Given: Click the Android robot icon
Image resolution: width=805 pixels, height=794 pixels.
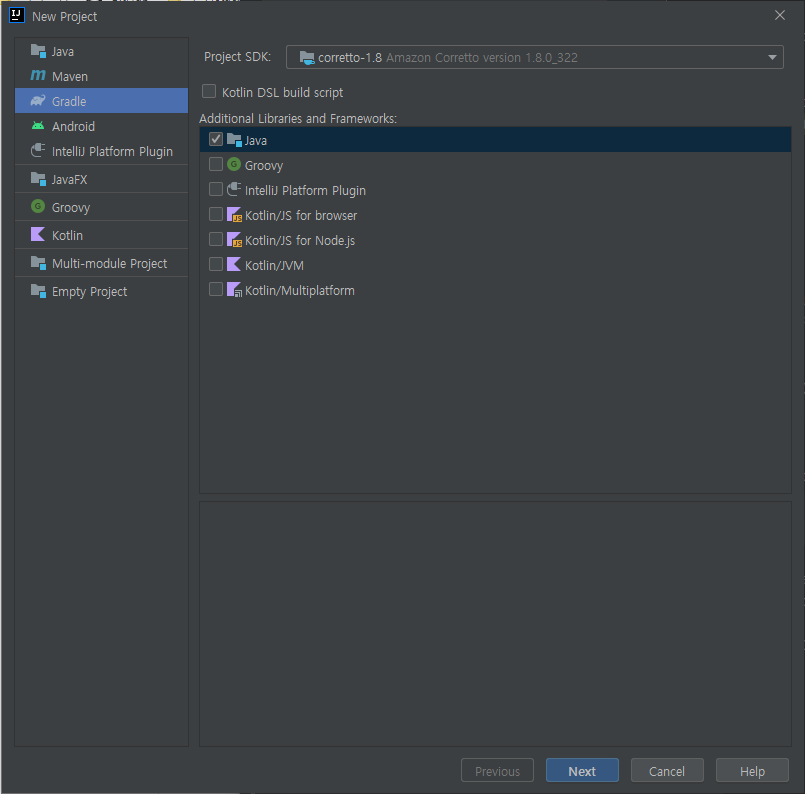Looking at the screenshot, I should pyautogui.click(x=38, y=126).
